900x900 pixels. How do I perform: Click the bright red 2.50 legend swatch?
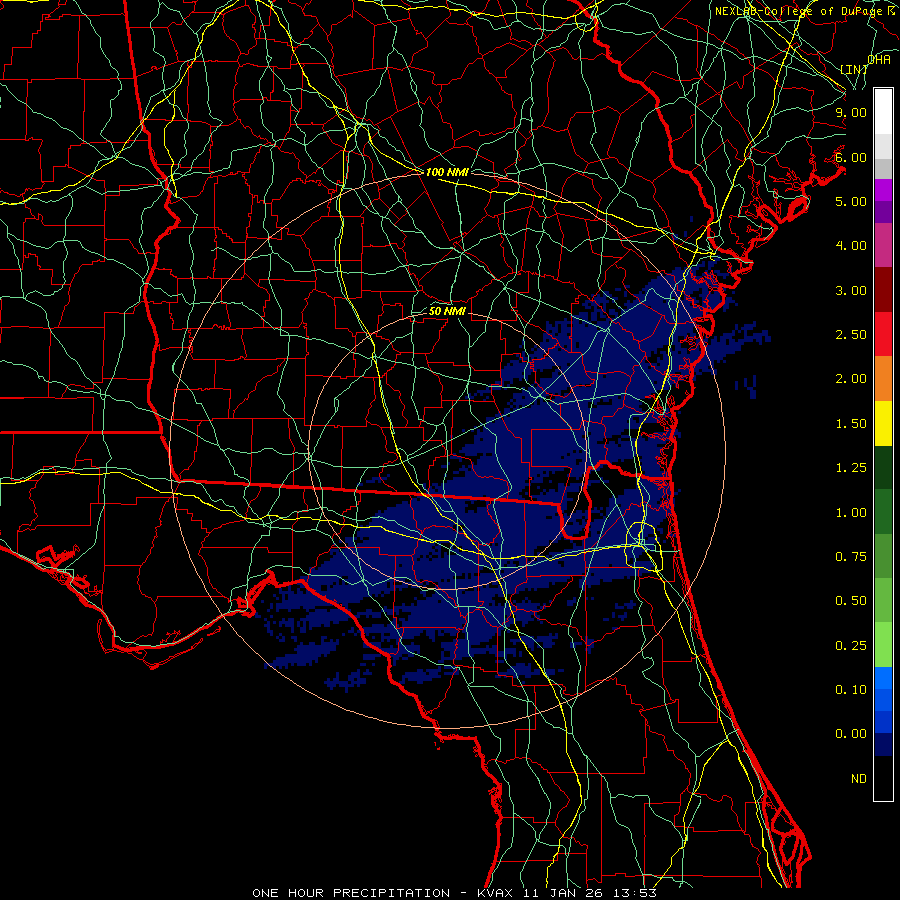click(x=883, y=335)
